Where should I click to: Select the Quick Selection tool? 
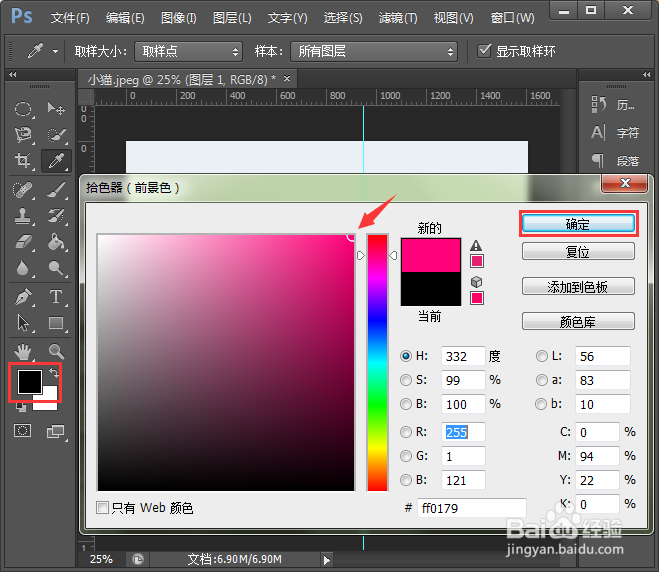point(56,135)
